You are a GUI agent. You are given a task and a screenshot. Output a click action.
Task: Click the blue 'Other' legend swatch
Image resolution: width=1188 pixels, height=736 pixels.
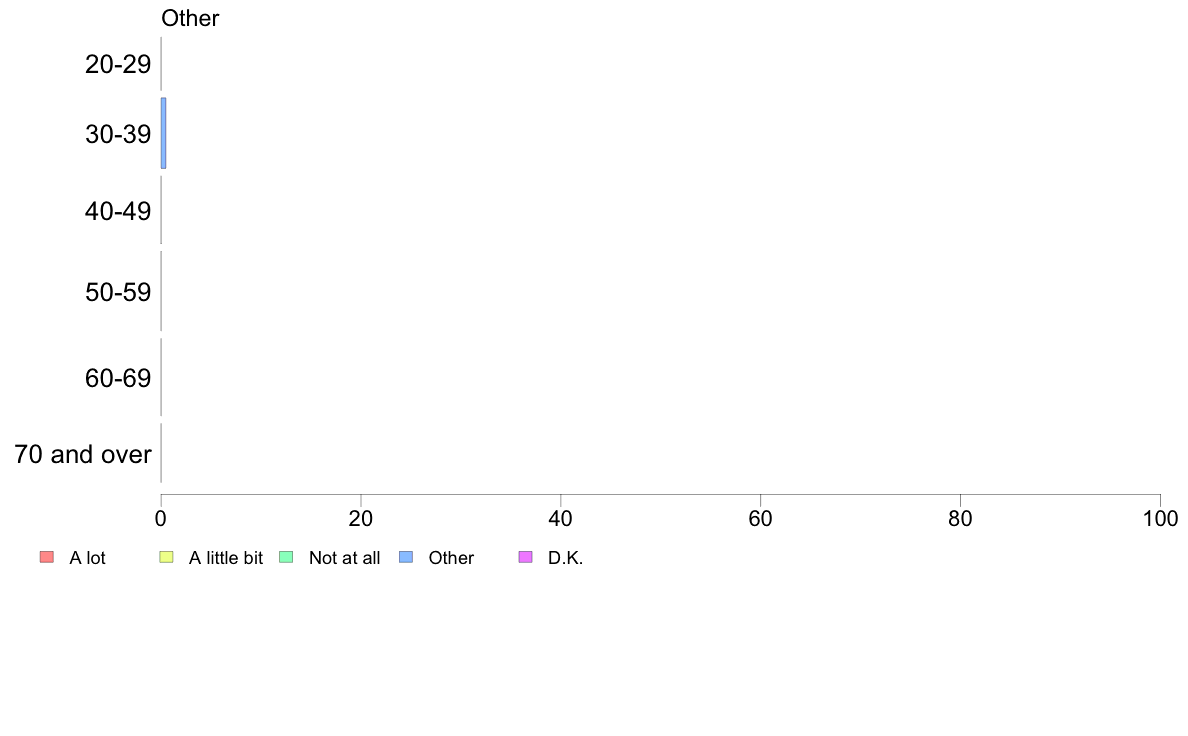pyautogui.click(x=406, y=557)
